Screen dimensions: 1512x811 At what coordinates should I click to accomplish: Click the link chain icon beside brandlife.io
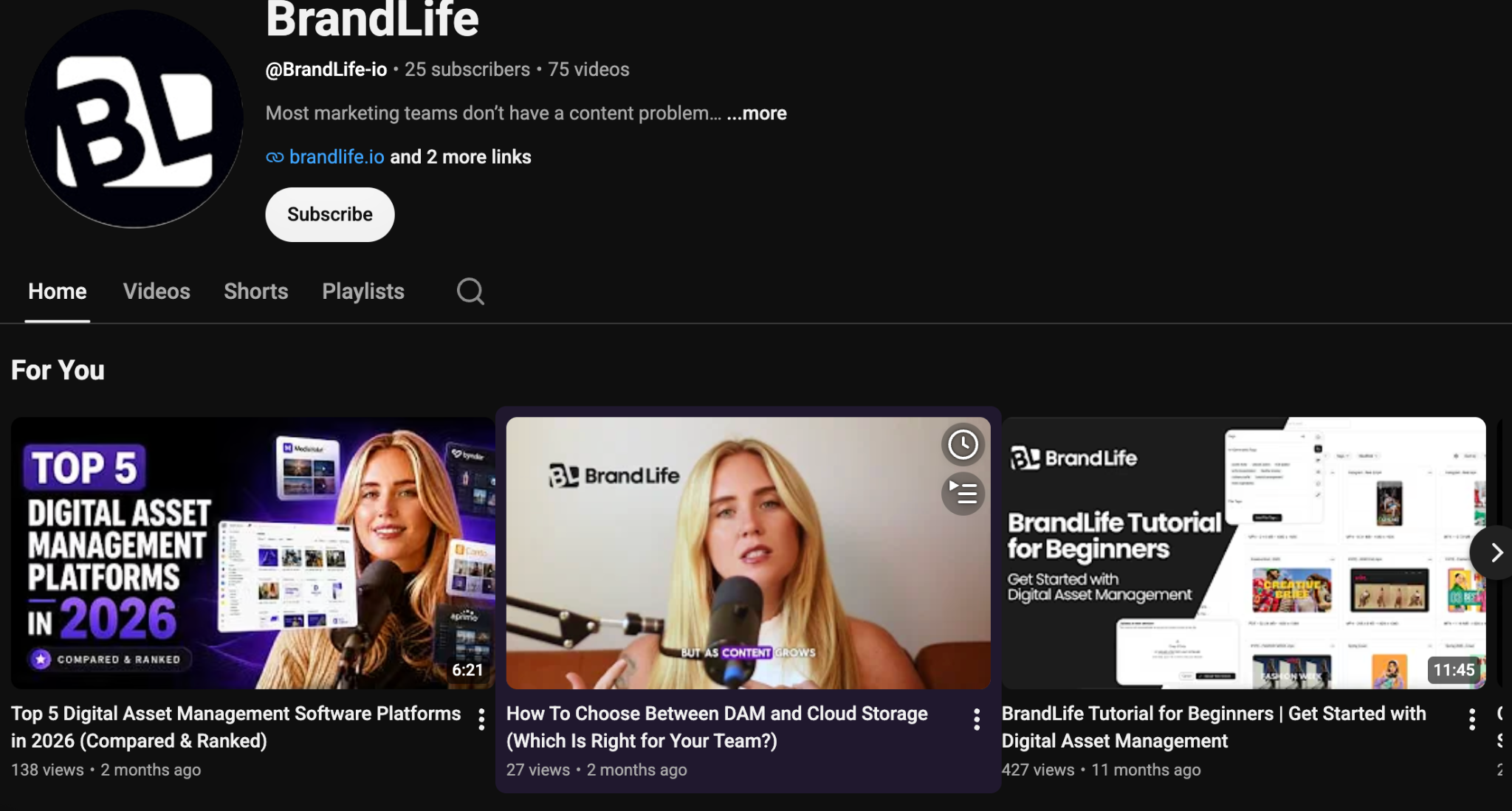[275, 157]
